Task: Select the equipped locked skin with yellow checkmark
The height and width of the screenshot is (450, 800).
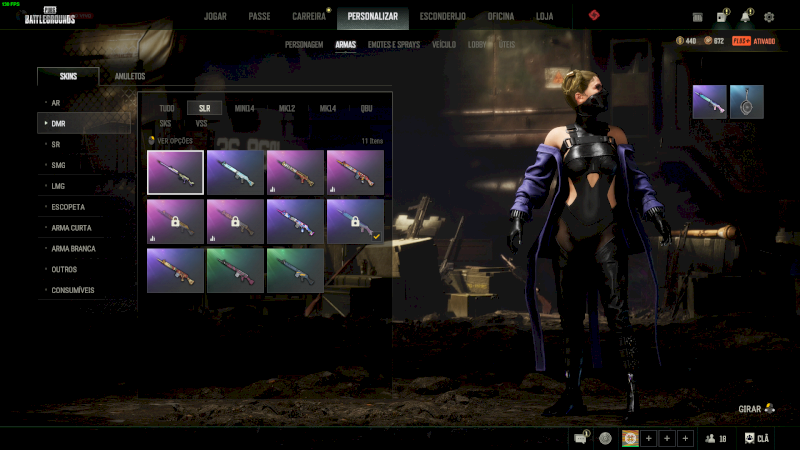Action: pyautogui.click(x=355, y=221)
